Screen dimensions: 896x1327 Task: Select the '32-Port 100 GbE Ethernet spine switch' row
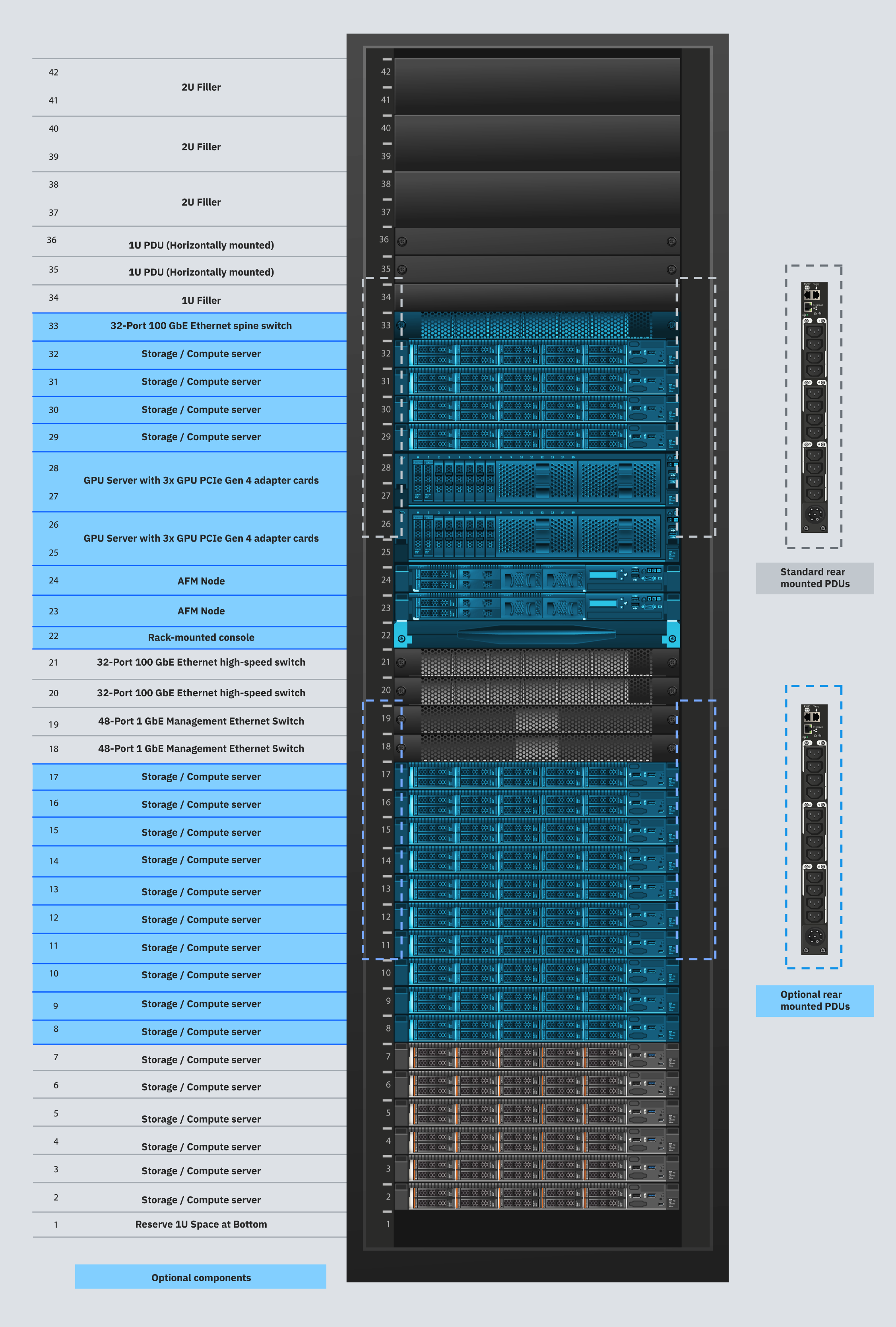200,326
